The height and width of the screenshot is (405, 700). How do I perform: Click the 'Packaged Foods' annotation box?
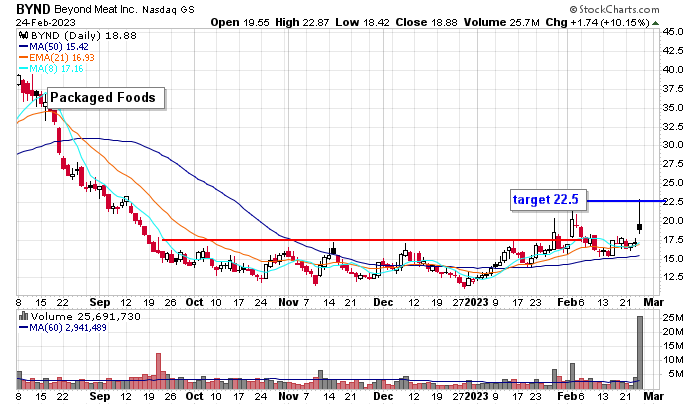pos(106,98)
